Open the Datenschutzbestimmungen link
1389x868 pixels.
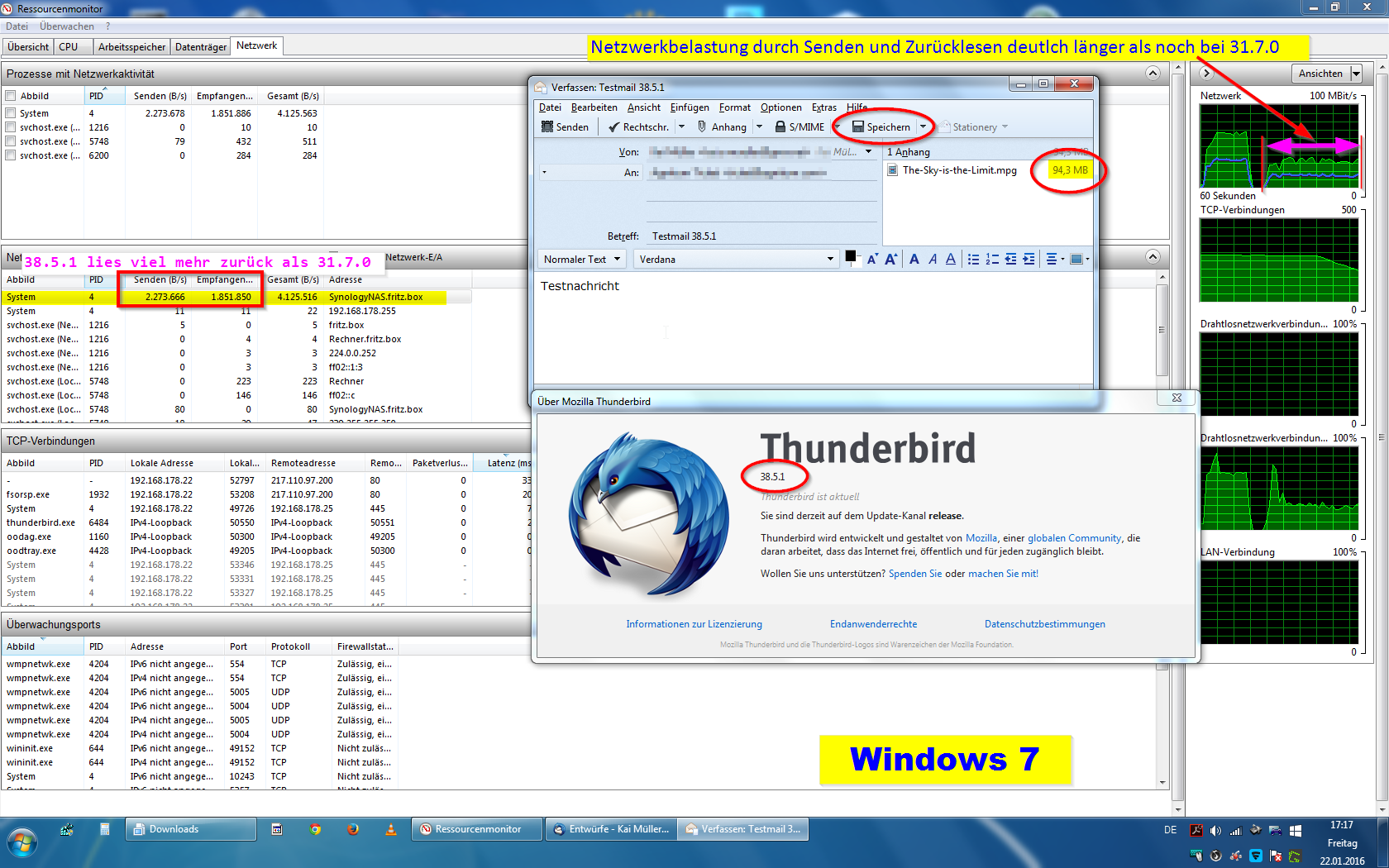[x=1045, y=624]
